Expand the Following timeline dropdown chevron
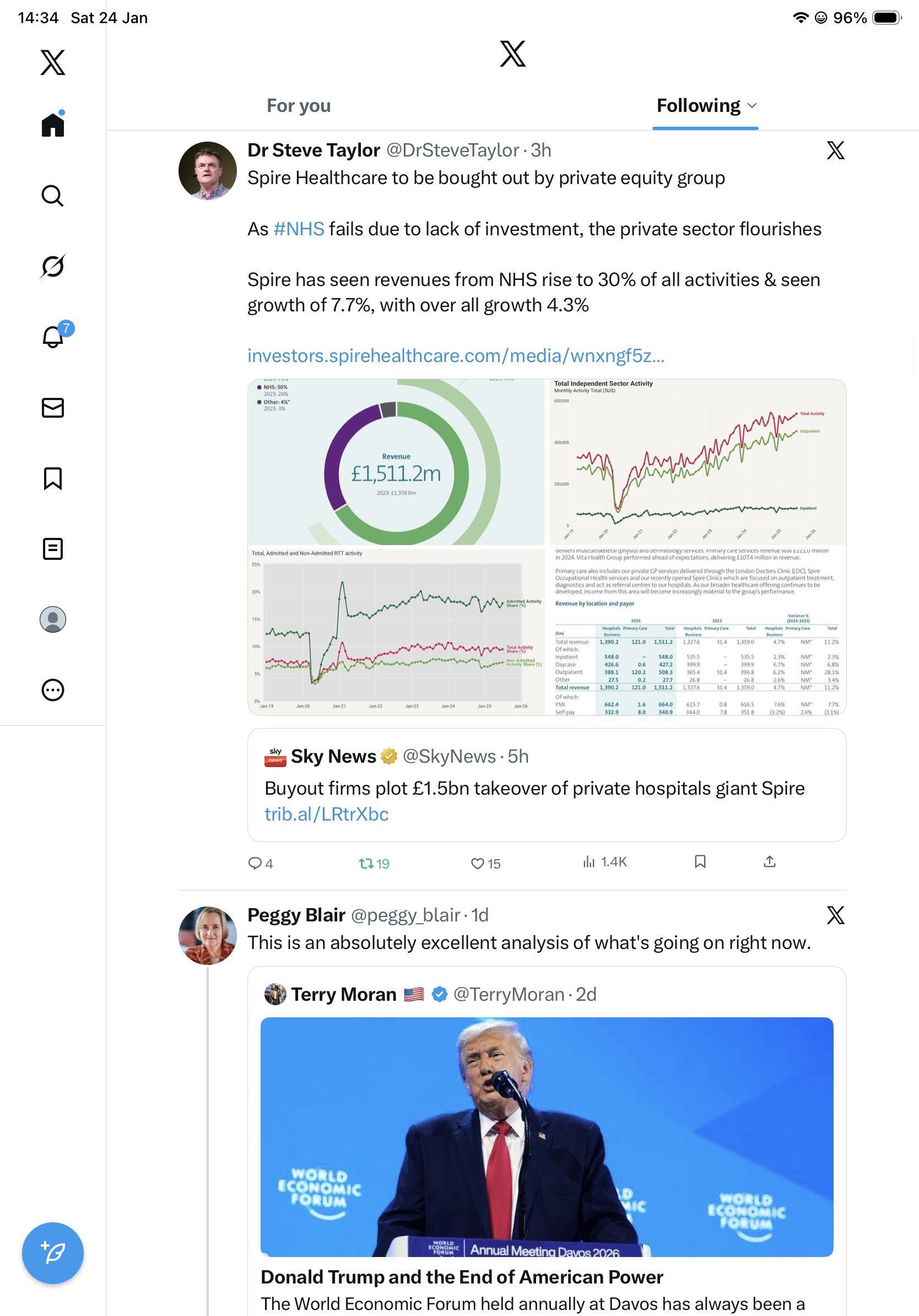 pyautogui.click(x=753, y=106)
